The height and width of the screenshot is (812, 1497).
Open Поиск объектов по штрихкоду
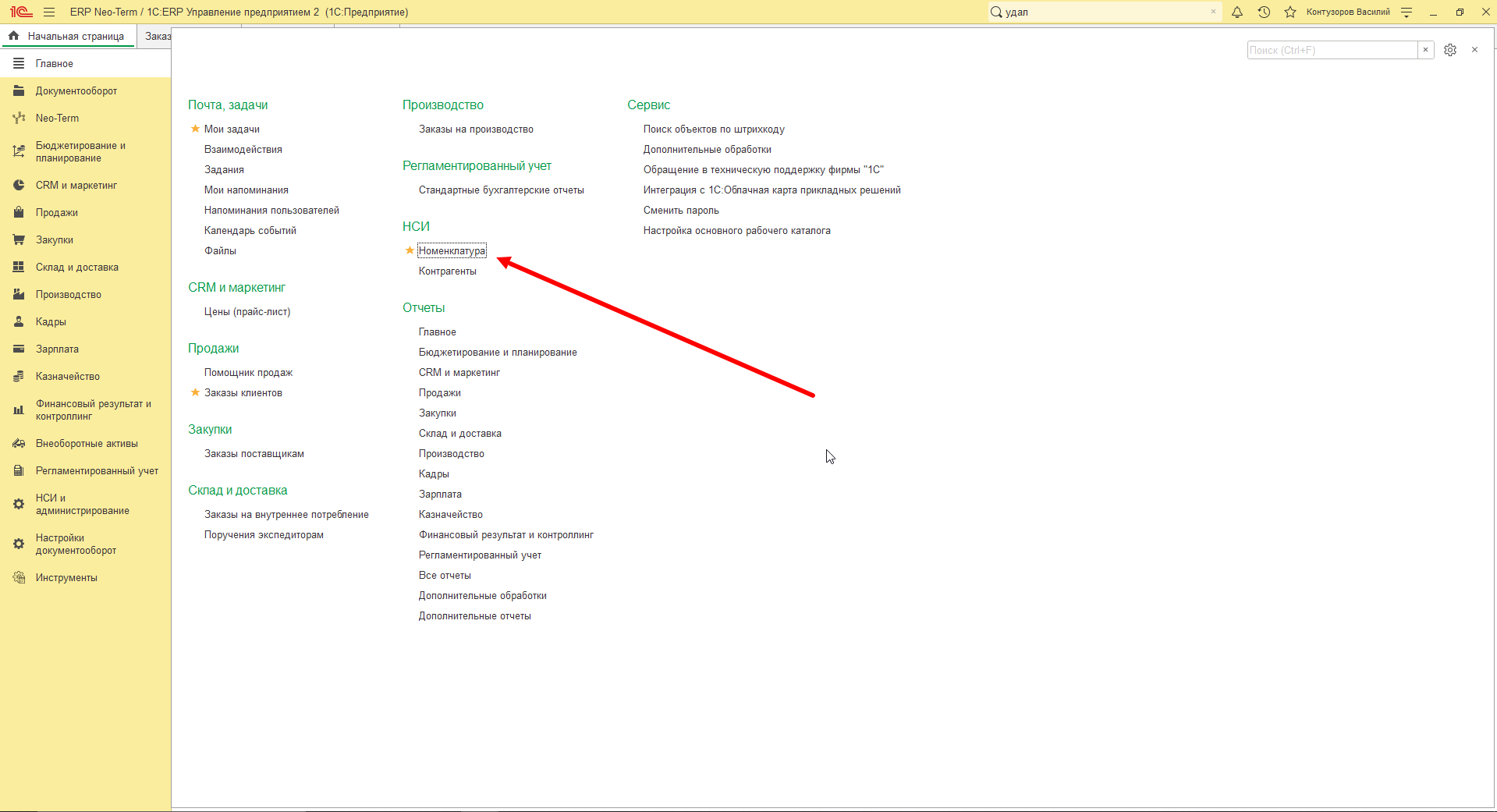click(714, 129)
